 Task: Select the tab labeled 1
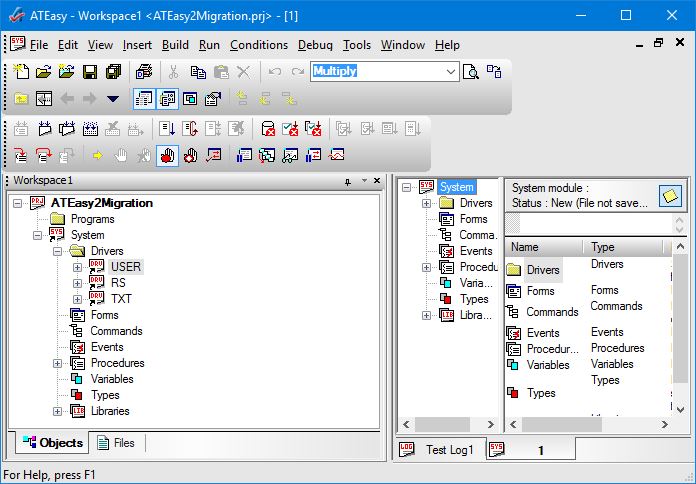(531, 450)
